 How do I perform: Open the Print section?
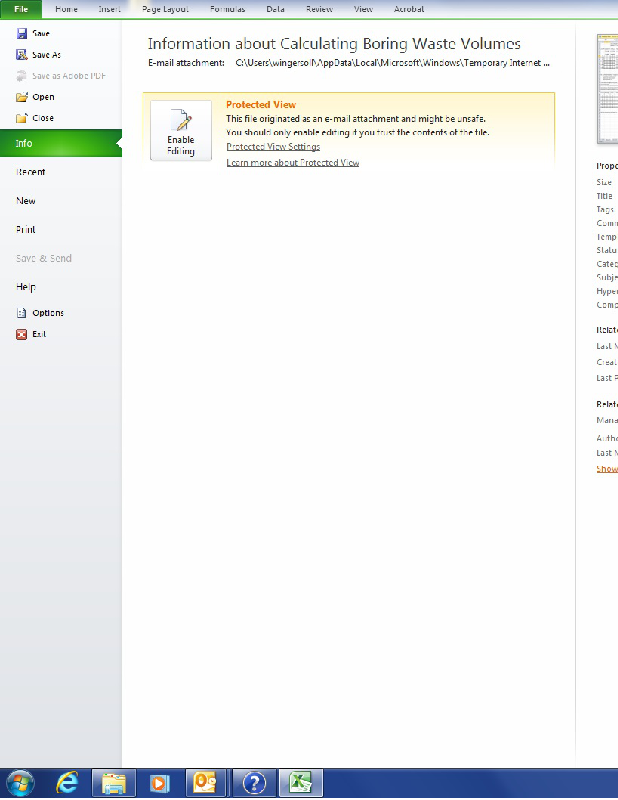[26, 230]
